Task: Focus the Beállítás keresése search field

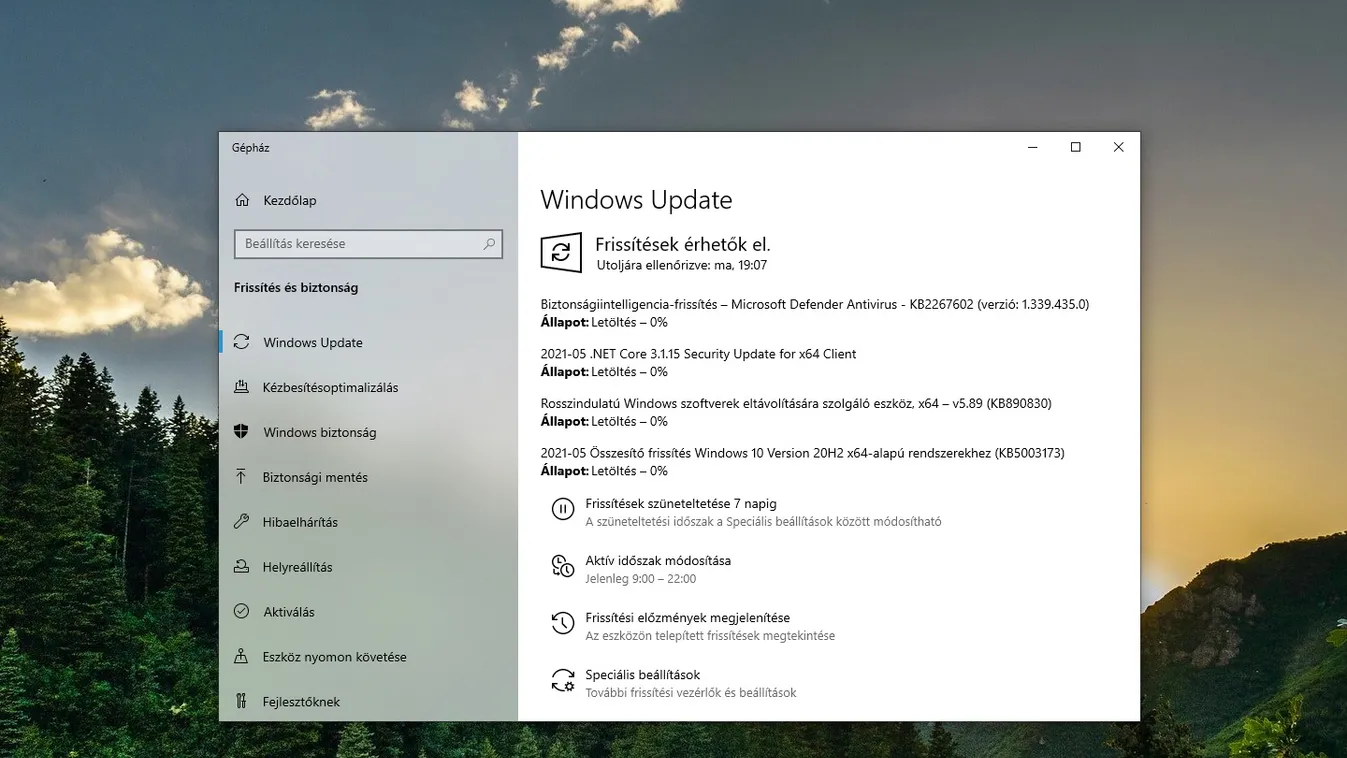Action: (368, 244)
